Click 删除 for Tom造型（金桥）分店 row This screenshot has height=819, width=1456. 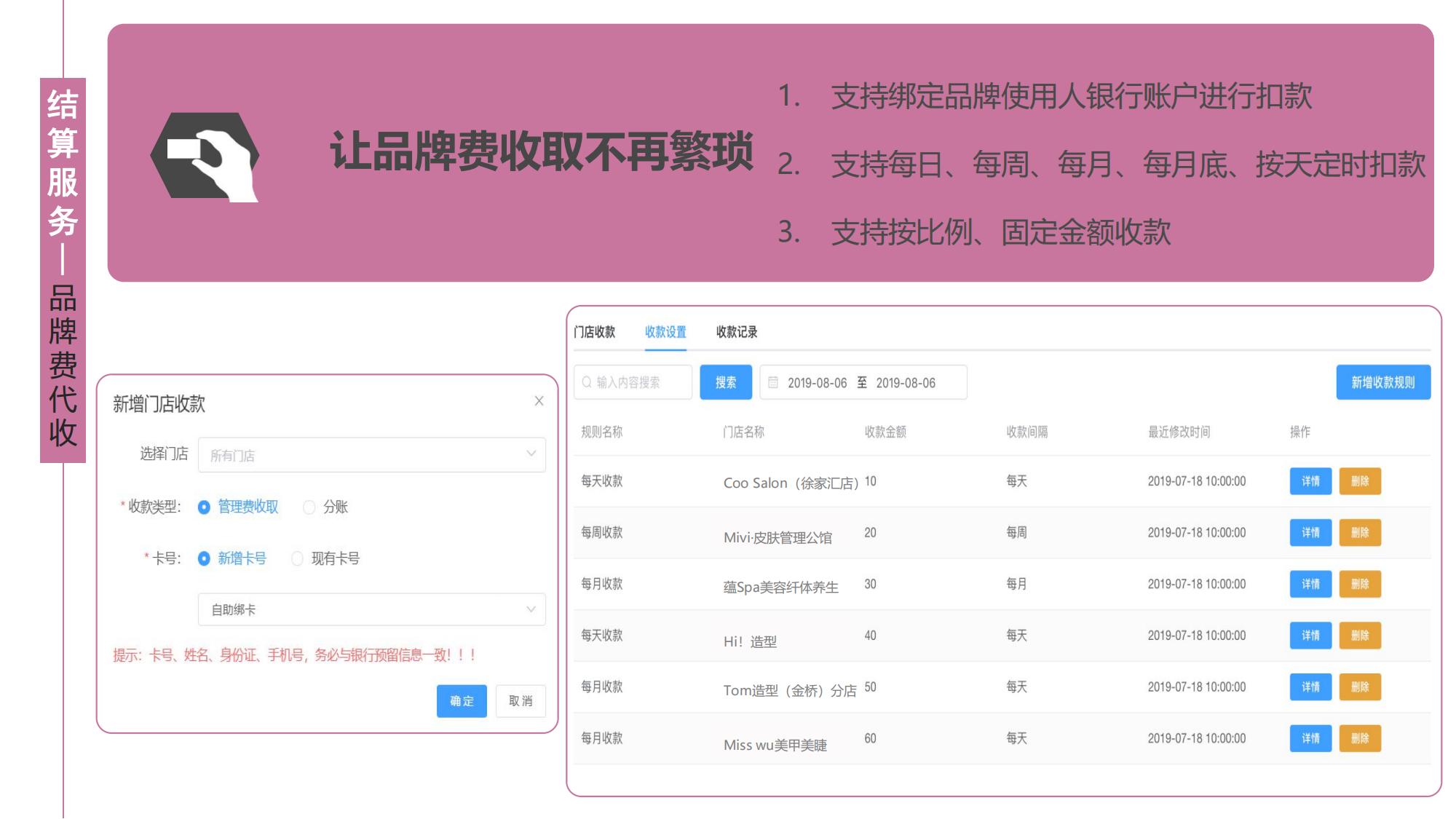tap(1360, 687)
